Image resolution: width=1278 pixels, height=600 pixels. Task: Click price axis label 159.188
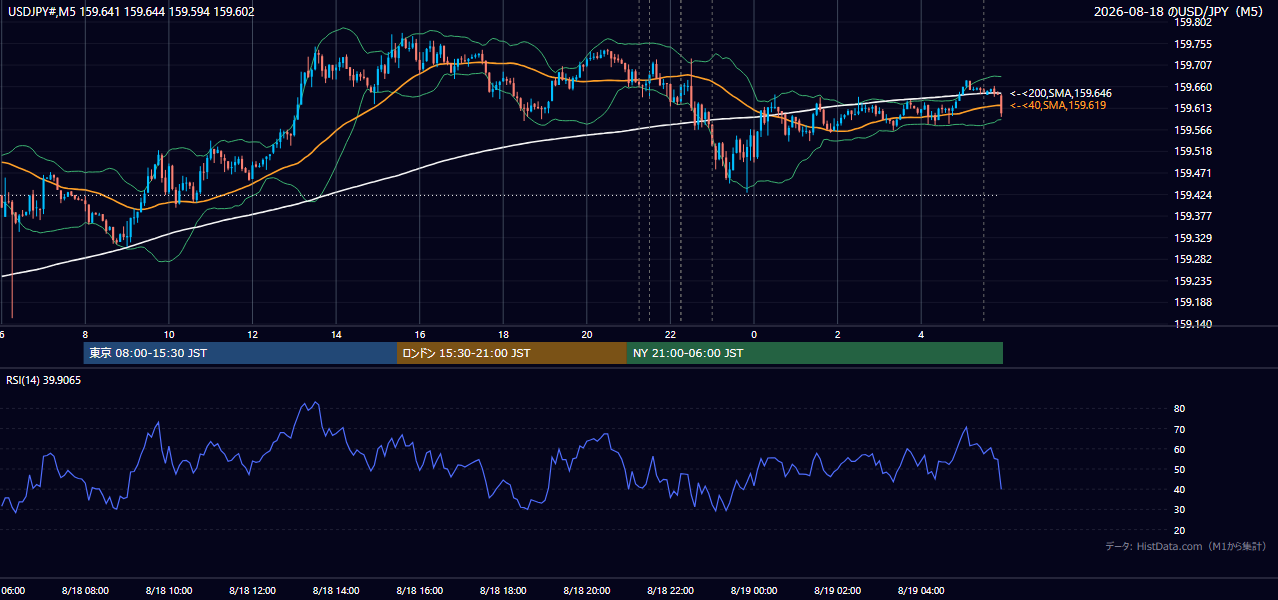[1192, 302]
